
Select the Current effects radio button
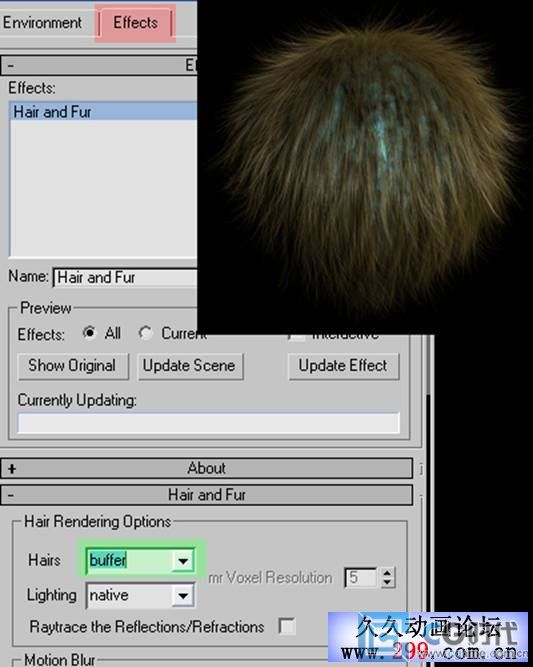click(145, 333)
